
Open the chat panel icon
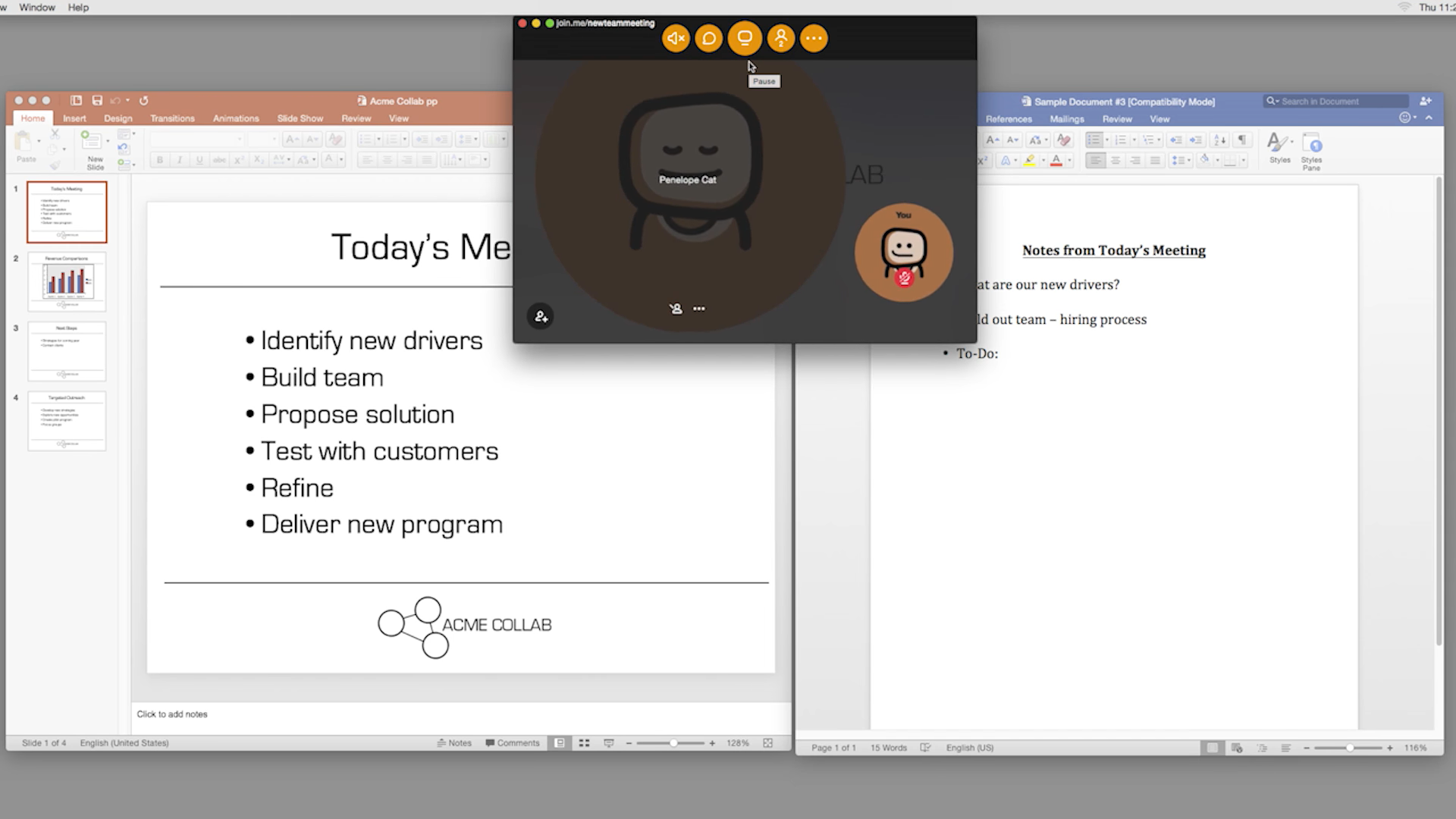pyautogui.click(x=709, y=38)
